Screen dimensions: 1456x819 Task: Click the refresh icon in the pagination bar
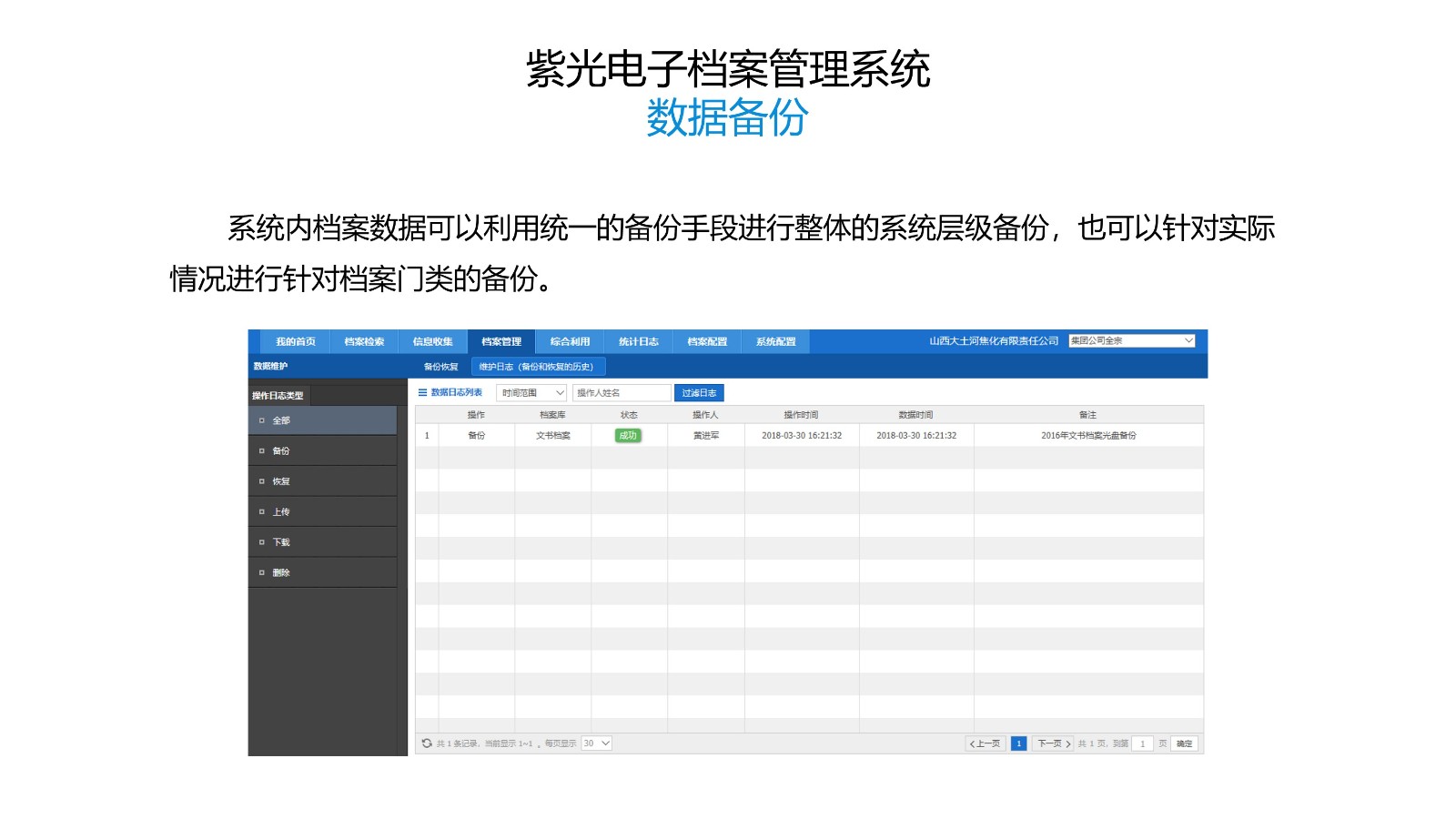[x=427, y=743]
